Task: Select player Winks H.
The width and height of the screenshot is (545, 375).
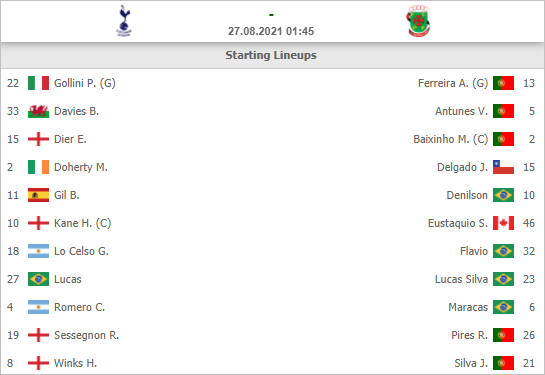Action: [75, 363]
